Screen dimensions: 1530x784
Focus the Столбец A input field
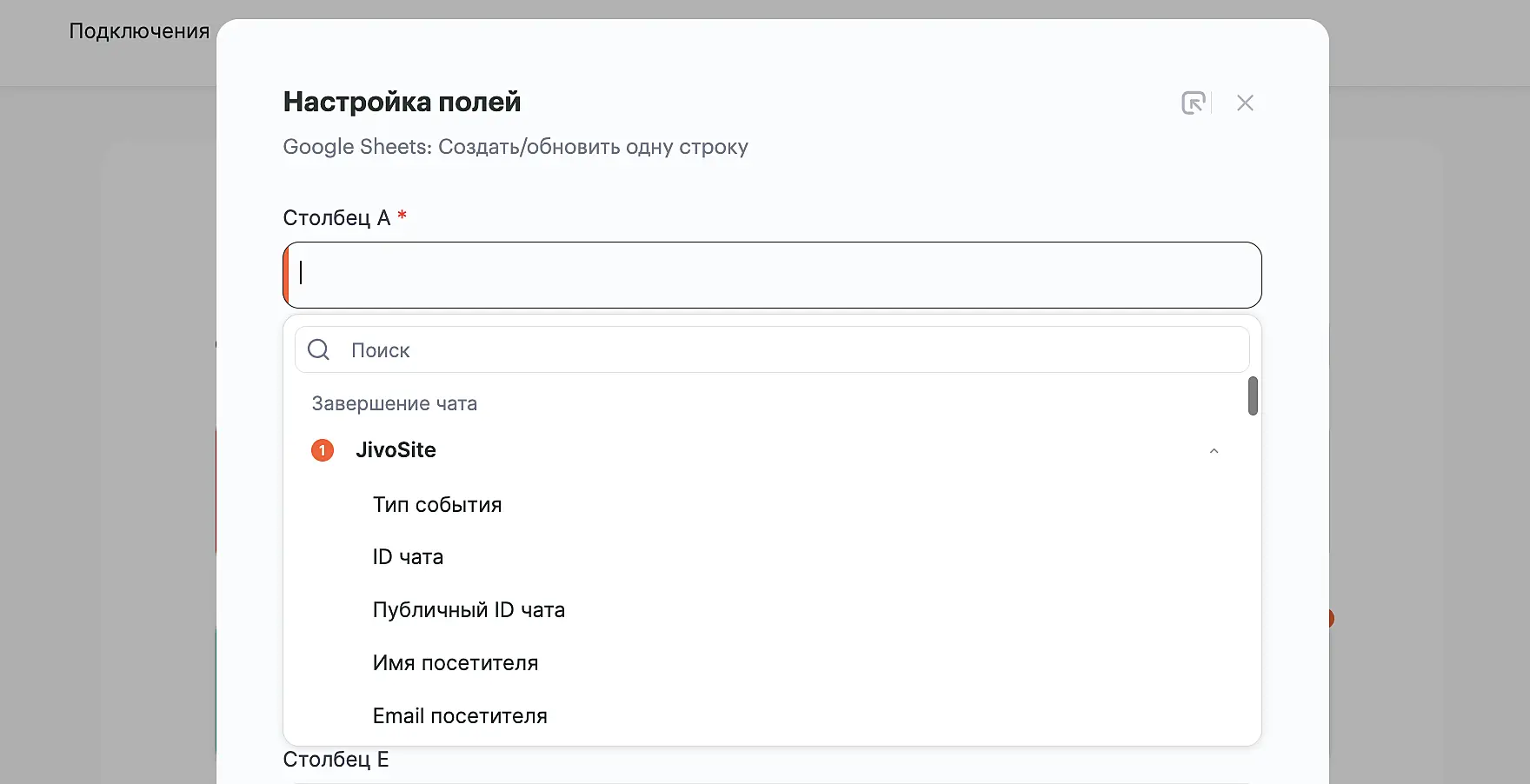(772, 275)
